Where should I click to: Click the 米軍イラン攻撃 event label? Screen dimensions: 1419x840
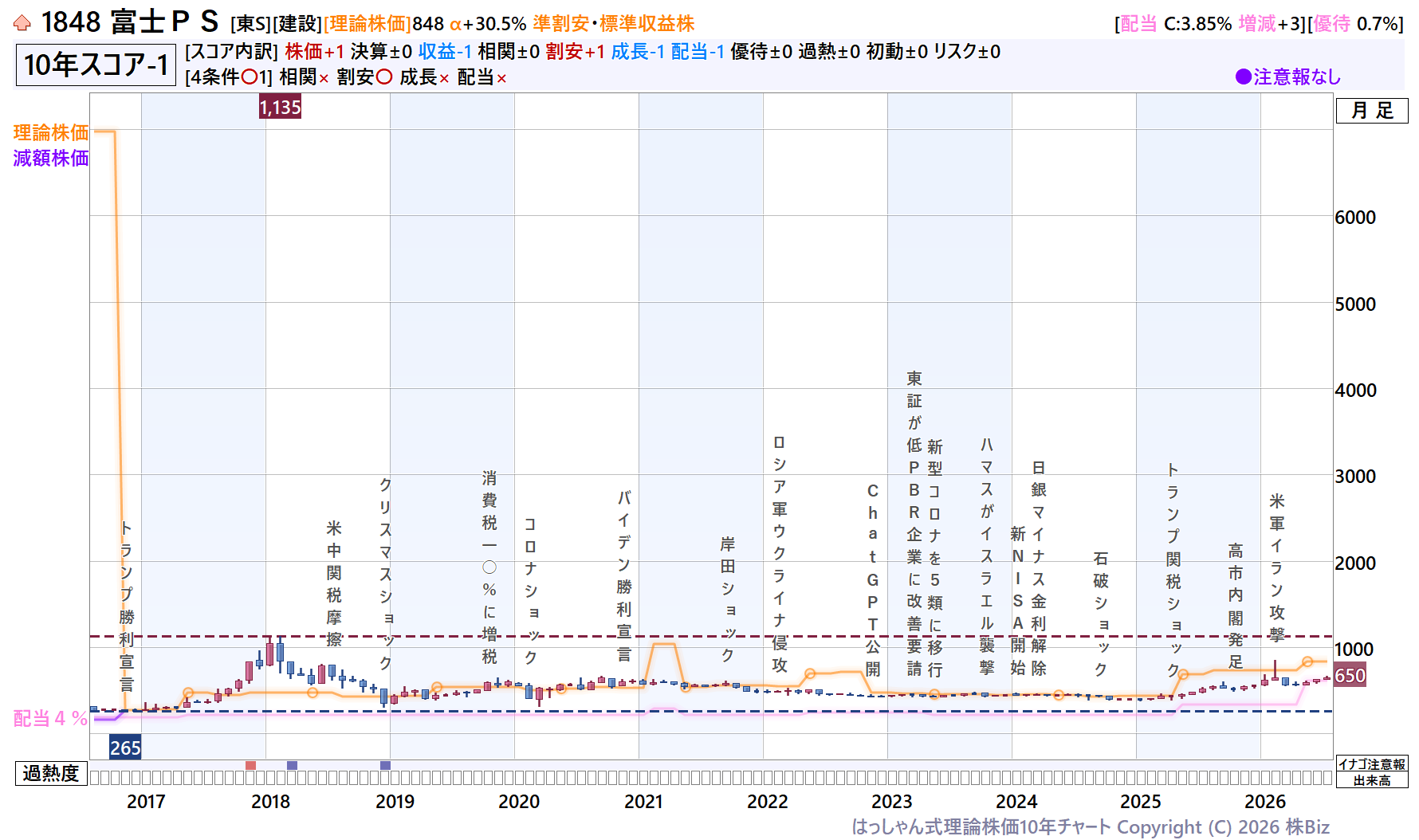pyautogui.click(x=1277, y=567)
